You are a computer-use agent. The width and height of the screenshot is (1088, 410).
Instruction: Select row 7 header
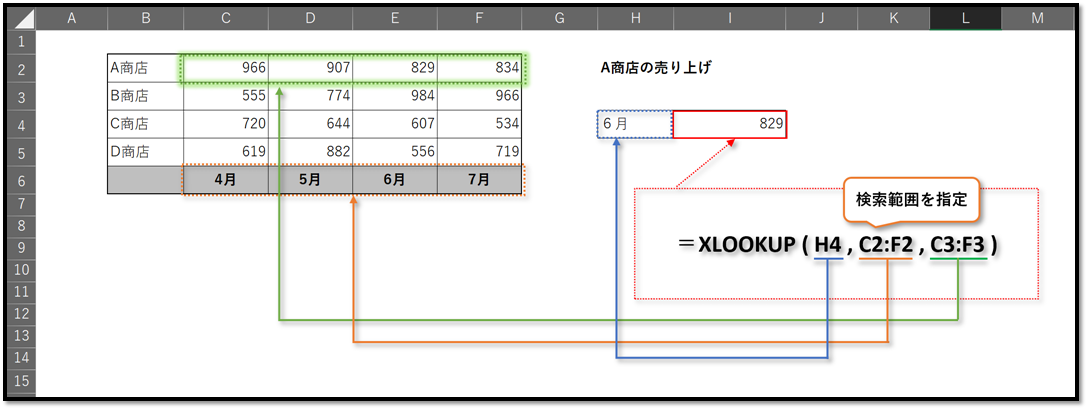pos(21,205)
